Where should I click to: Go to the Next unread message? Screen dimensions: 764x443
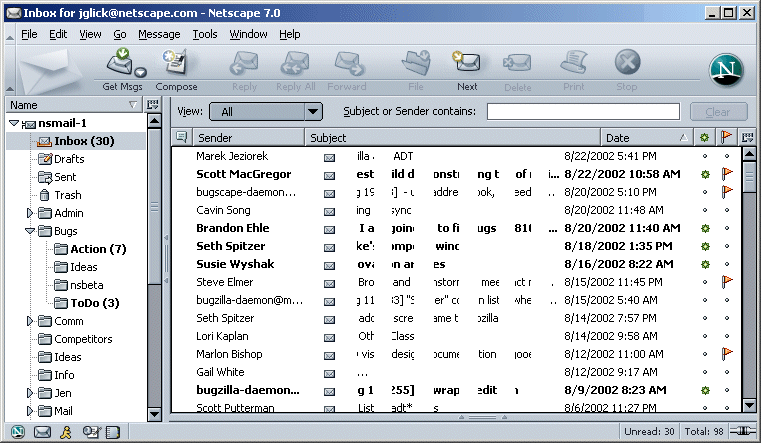click(467, 65)
